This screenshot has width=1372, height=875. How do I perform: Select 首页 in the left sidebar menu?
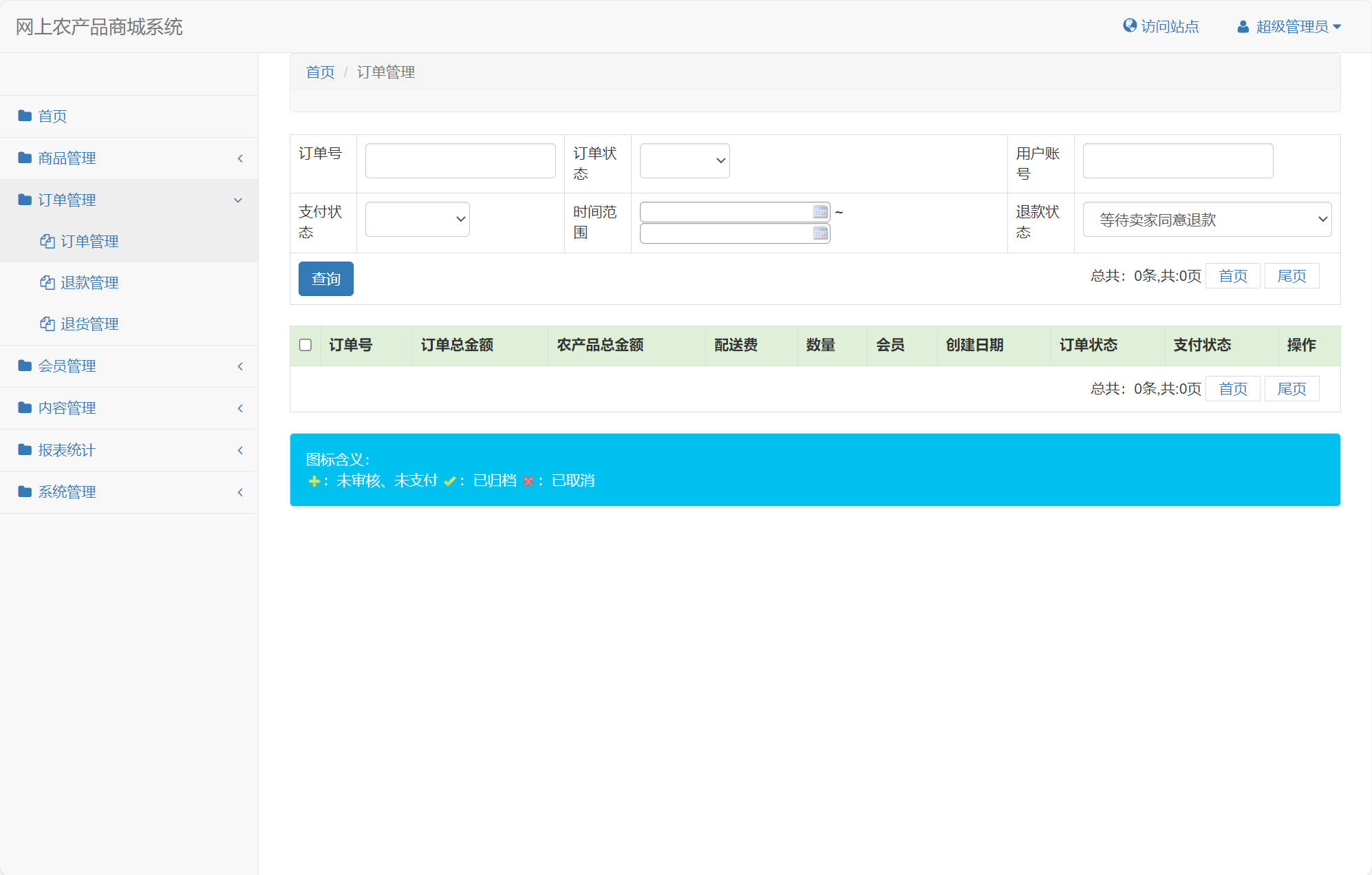[52, 116]
